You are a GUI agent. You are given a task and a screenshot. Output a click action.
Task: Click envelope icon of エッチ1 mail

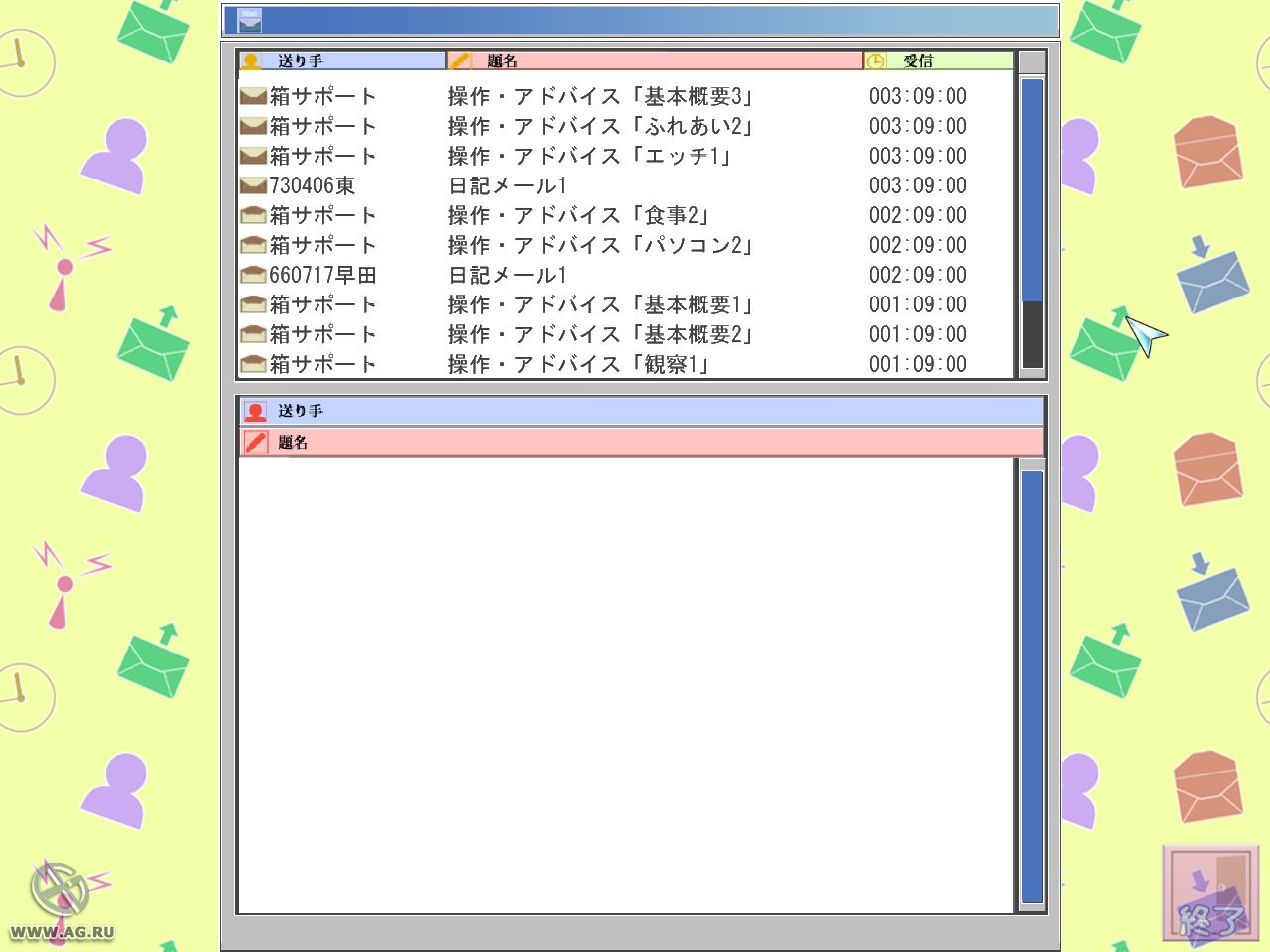(253, 156)
